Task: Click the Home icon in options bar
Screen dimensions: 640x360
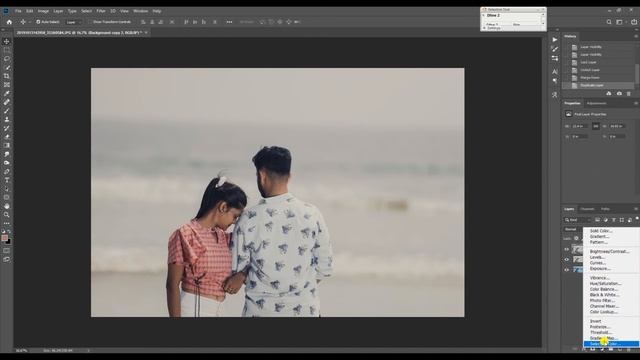Action: [9, 22]
